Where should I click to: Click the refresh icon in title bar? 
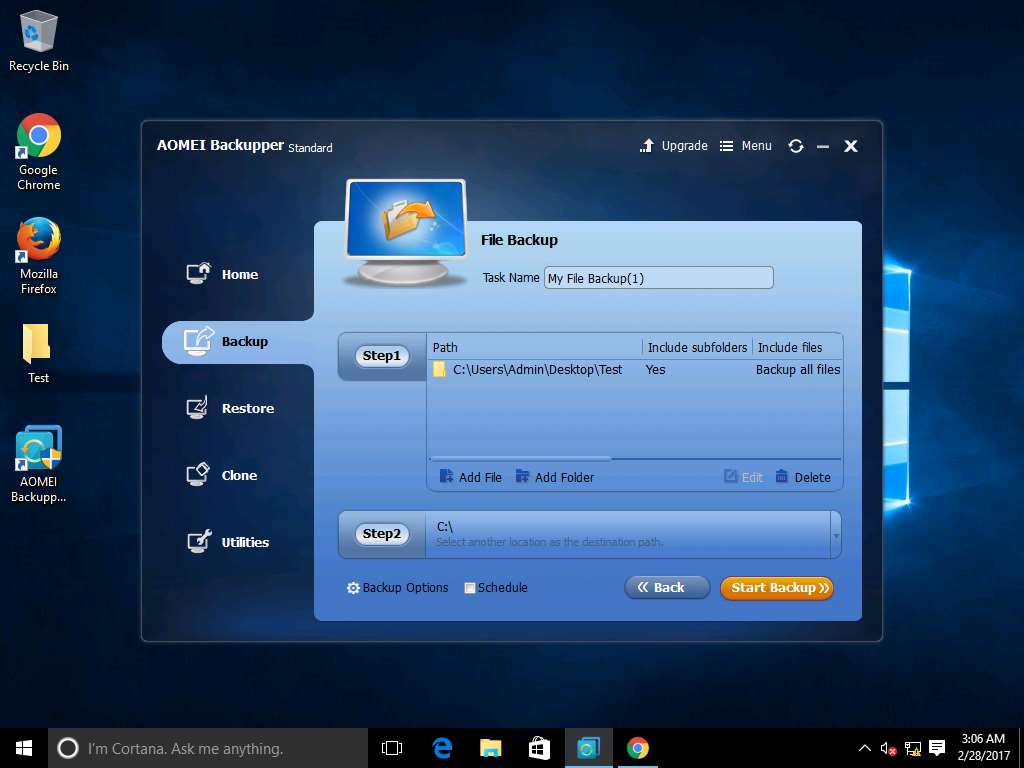pos(795,146)
